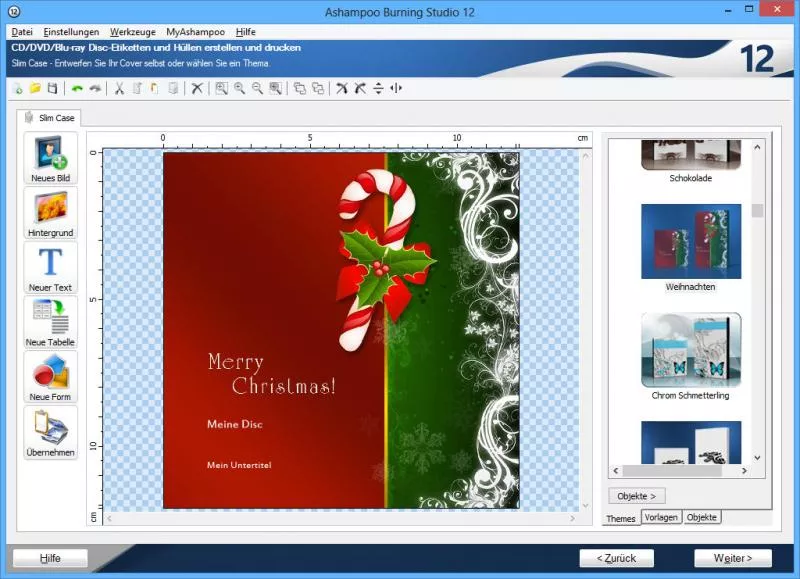Click canvas vertical scrollbar down arrow
The width and height of the screenshot is (800, 579).
pyautogui.click(x=585, y=506)
